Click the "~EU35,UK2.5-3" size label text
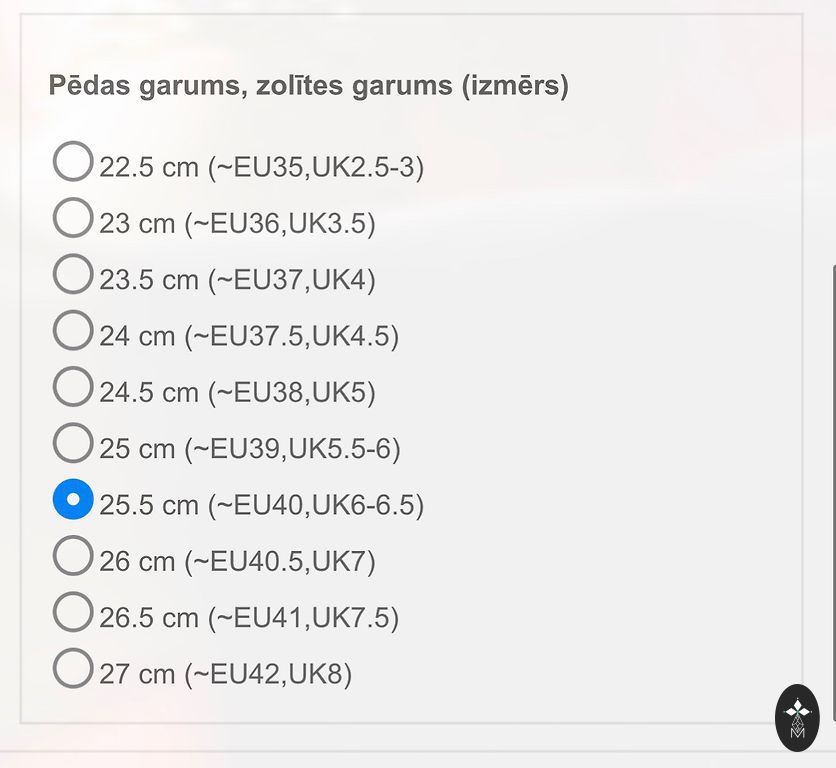Screen dimensions: 836x768 [x=316, y=167]
